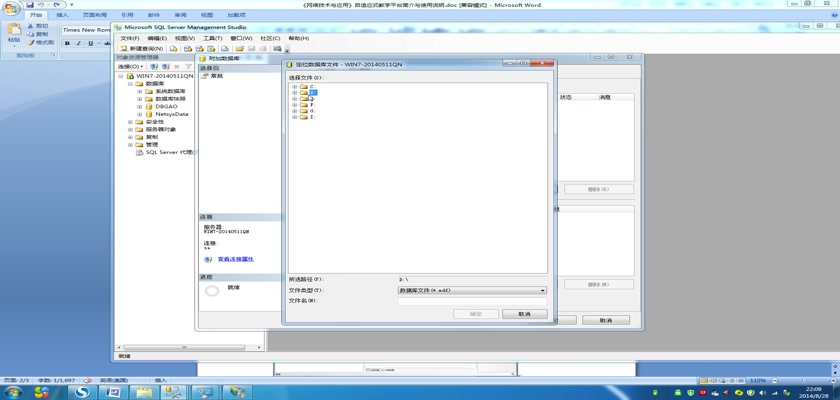Select the 管理 (Management) tree item
Viewport: 840px width, 400px height.
click(x=152, y=145)
